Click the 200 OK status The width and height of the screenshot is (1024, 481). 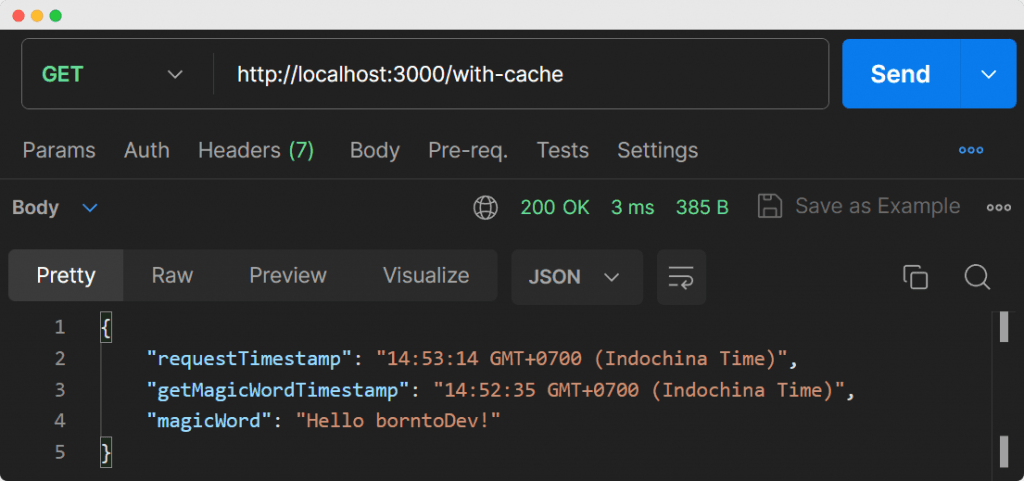(554, 208)
